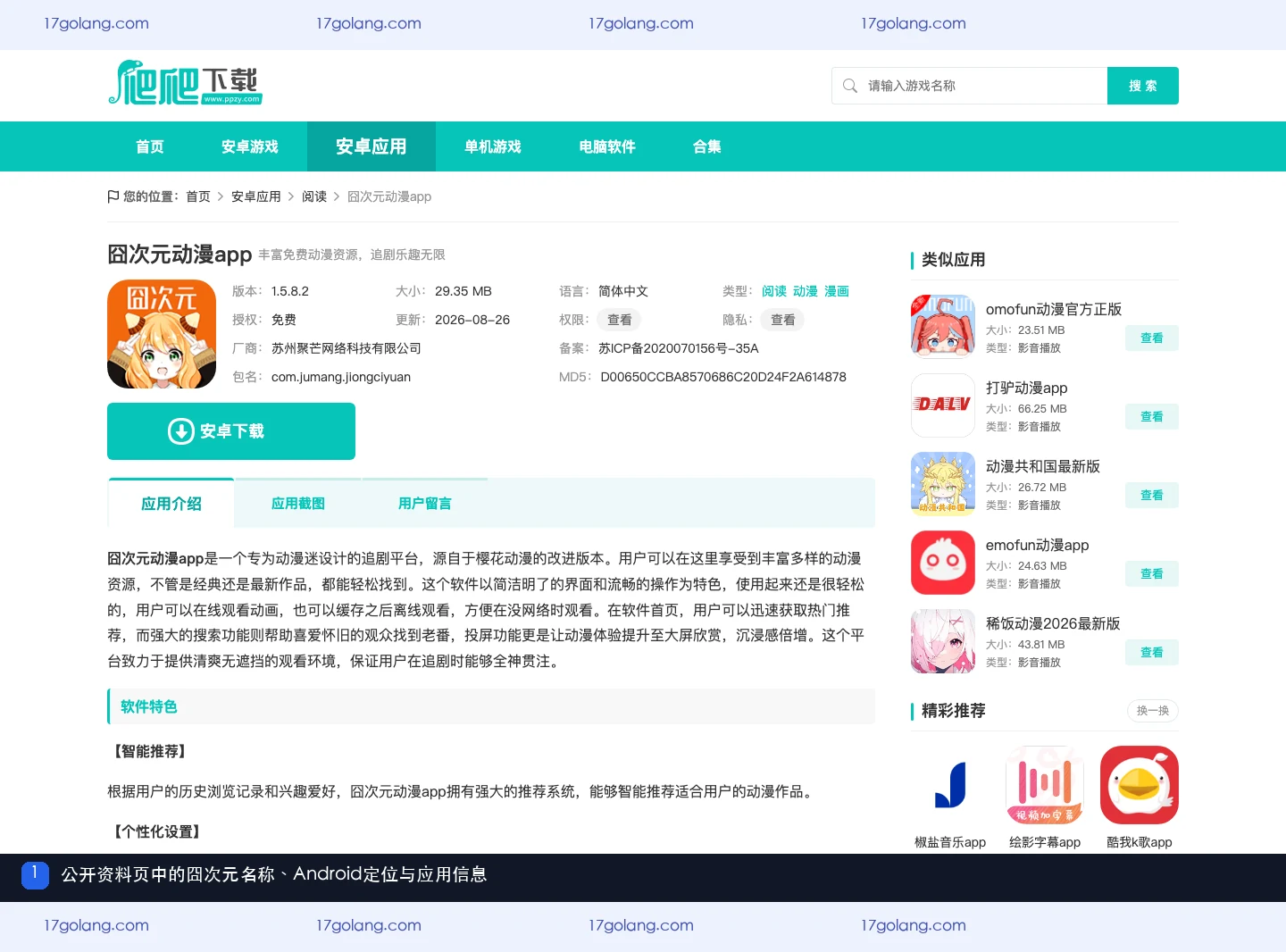Click the 搜索 button
Viewport: 1286px width, 952px height.
tap(1143, 86)
